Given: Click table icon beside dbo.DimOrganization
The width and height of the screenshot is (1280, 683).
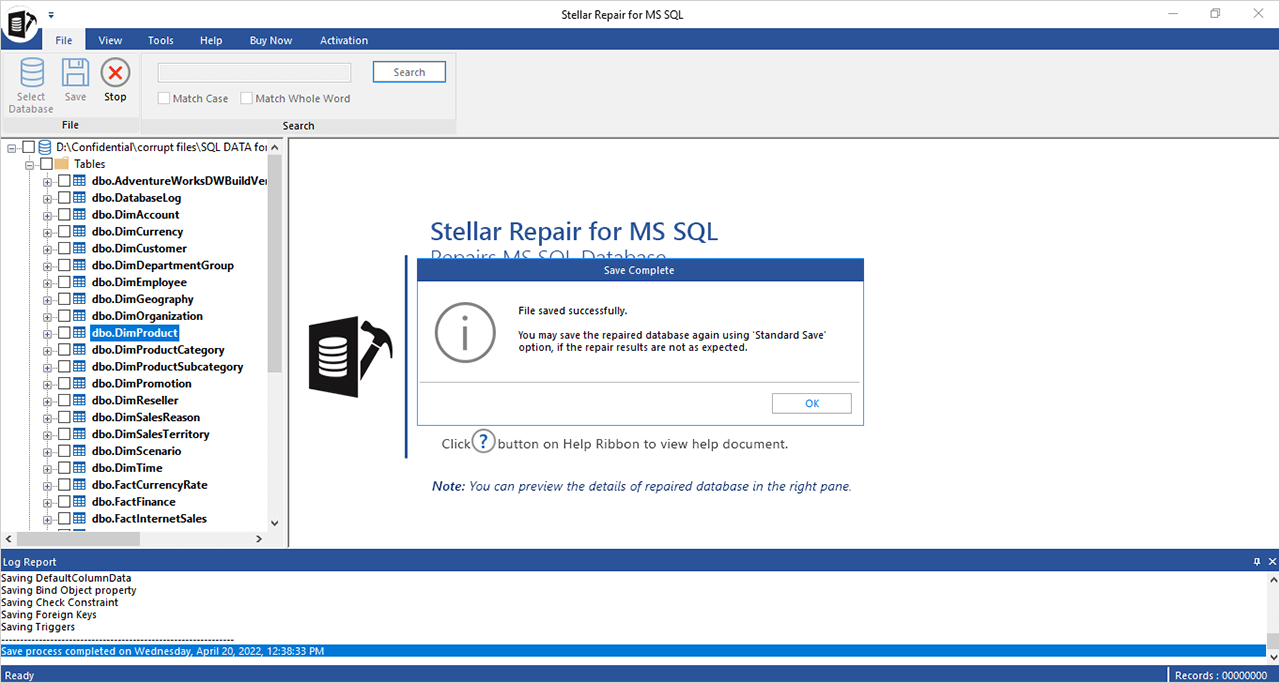Looking at the screenshot, I should (80, 316).
